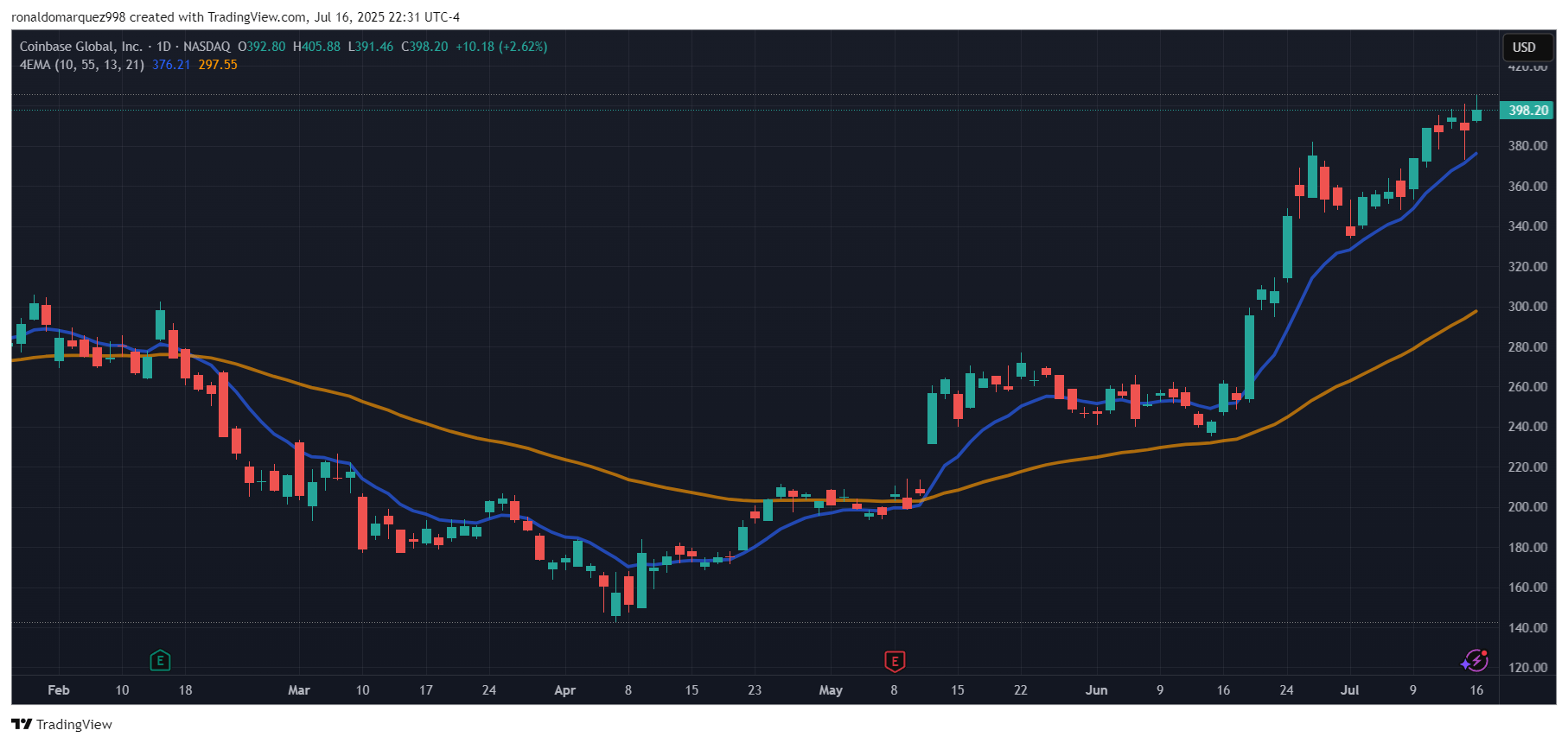
Task: Click the 180.00 price axis label
Action: coord(1527,548)
